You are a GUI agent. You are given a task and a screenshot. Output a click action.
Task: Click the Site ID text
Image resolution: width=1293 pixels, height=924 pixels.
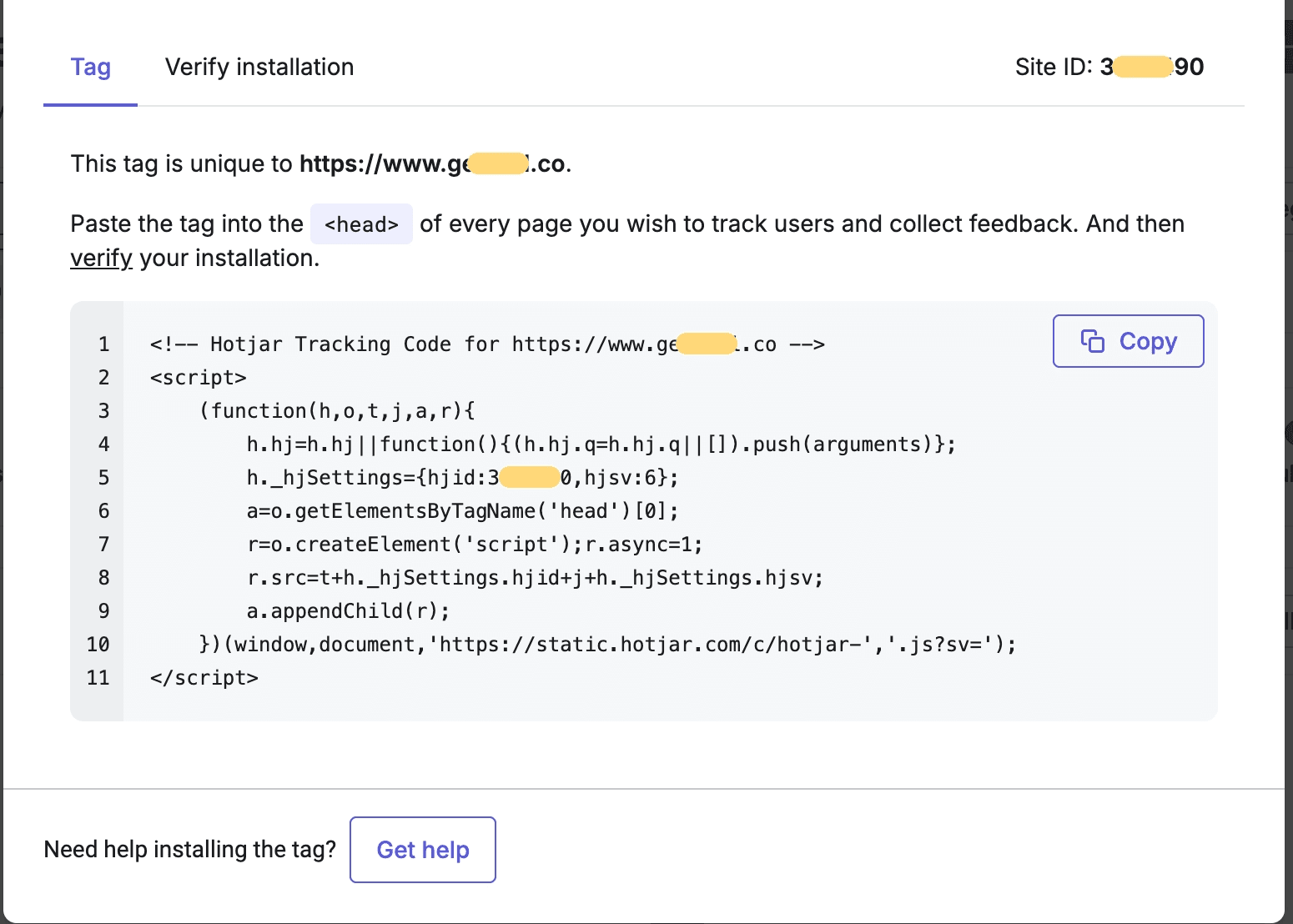click(1109, 67)
